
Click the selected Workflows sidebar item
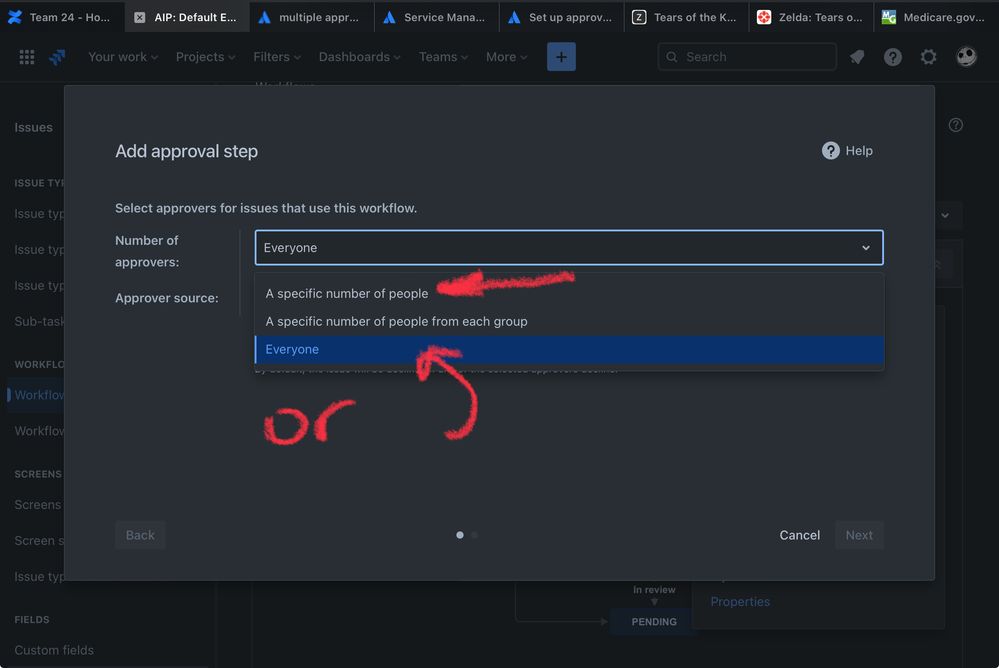pos(36,395)
